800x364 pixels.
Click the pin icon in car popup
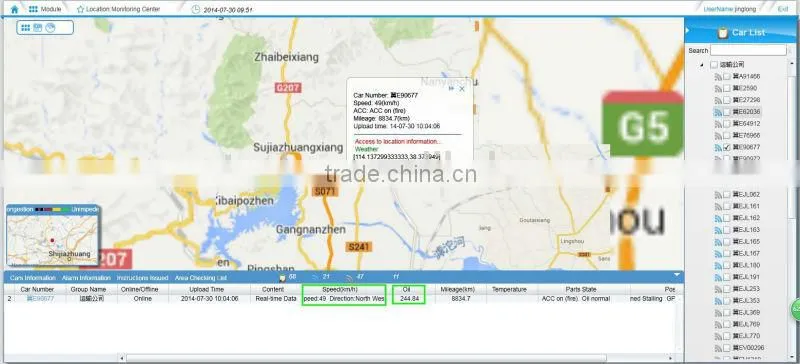pos(452,88)
